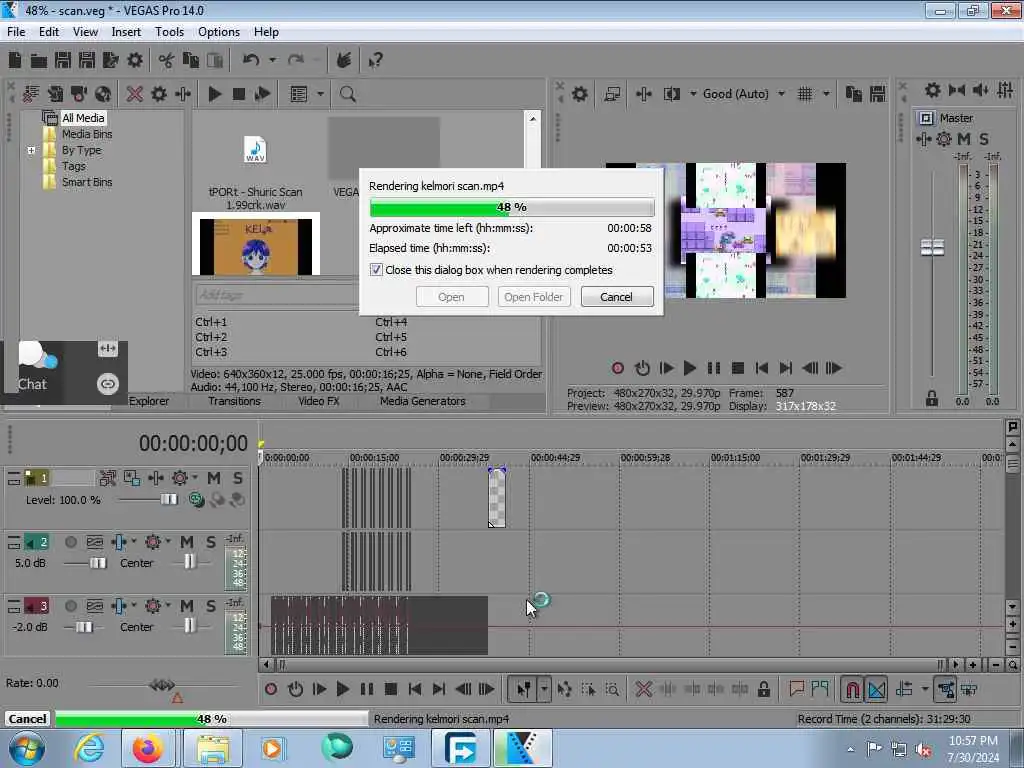Open track 2 automation settings dropdown arrow

168,542
